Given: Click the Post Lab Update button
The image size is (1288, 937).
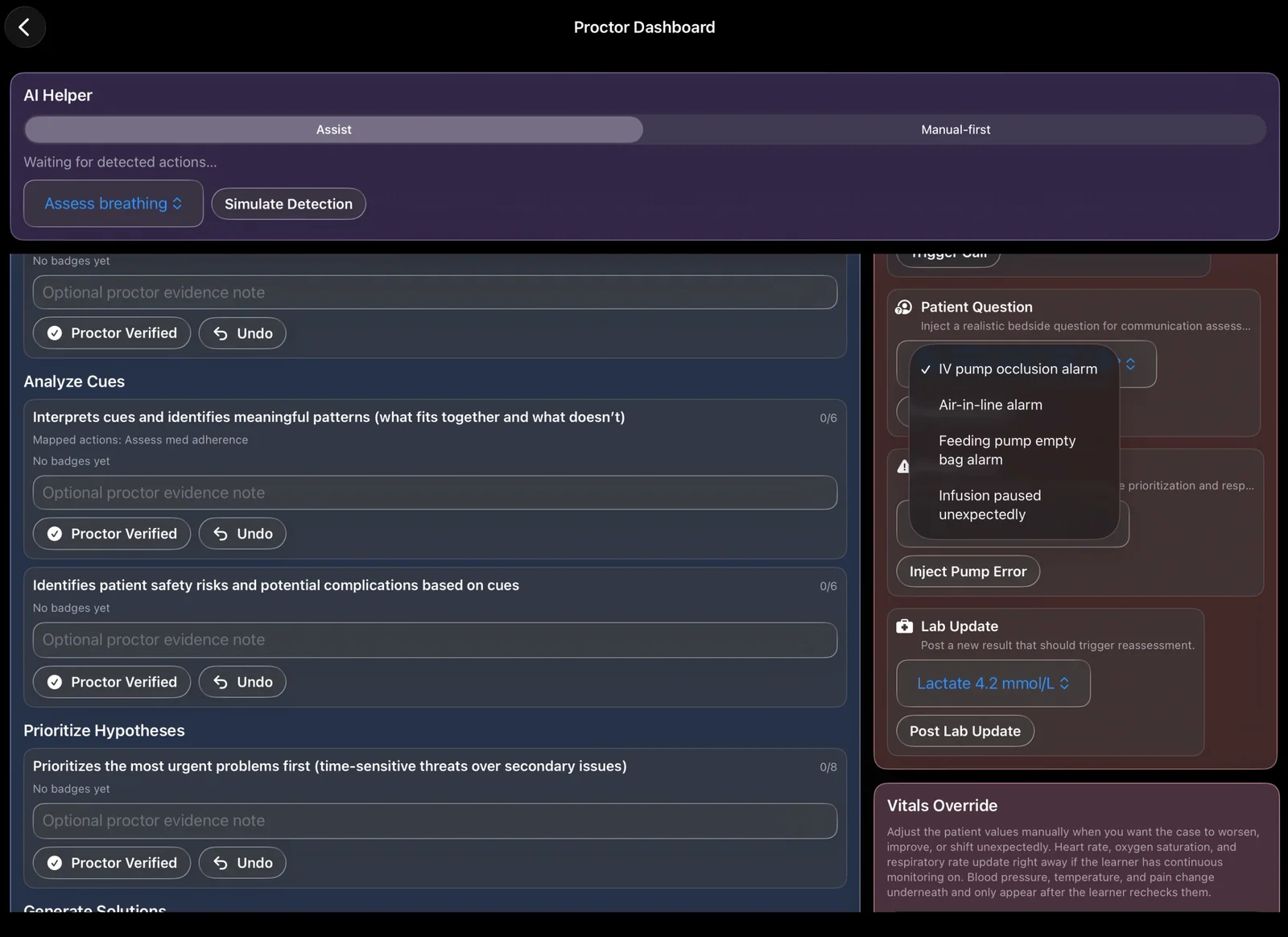Looking at the screenshot, I should pos(965,731).
